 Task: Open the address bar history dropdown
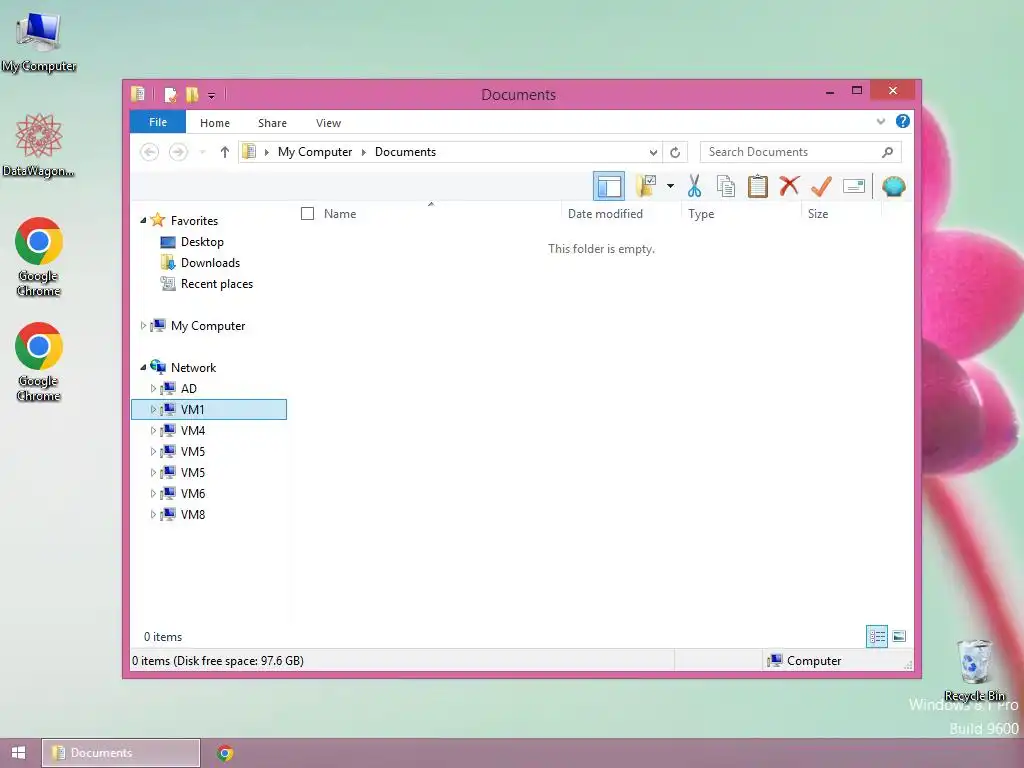coord(653,152)
